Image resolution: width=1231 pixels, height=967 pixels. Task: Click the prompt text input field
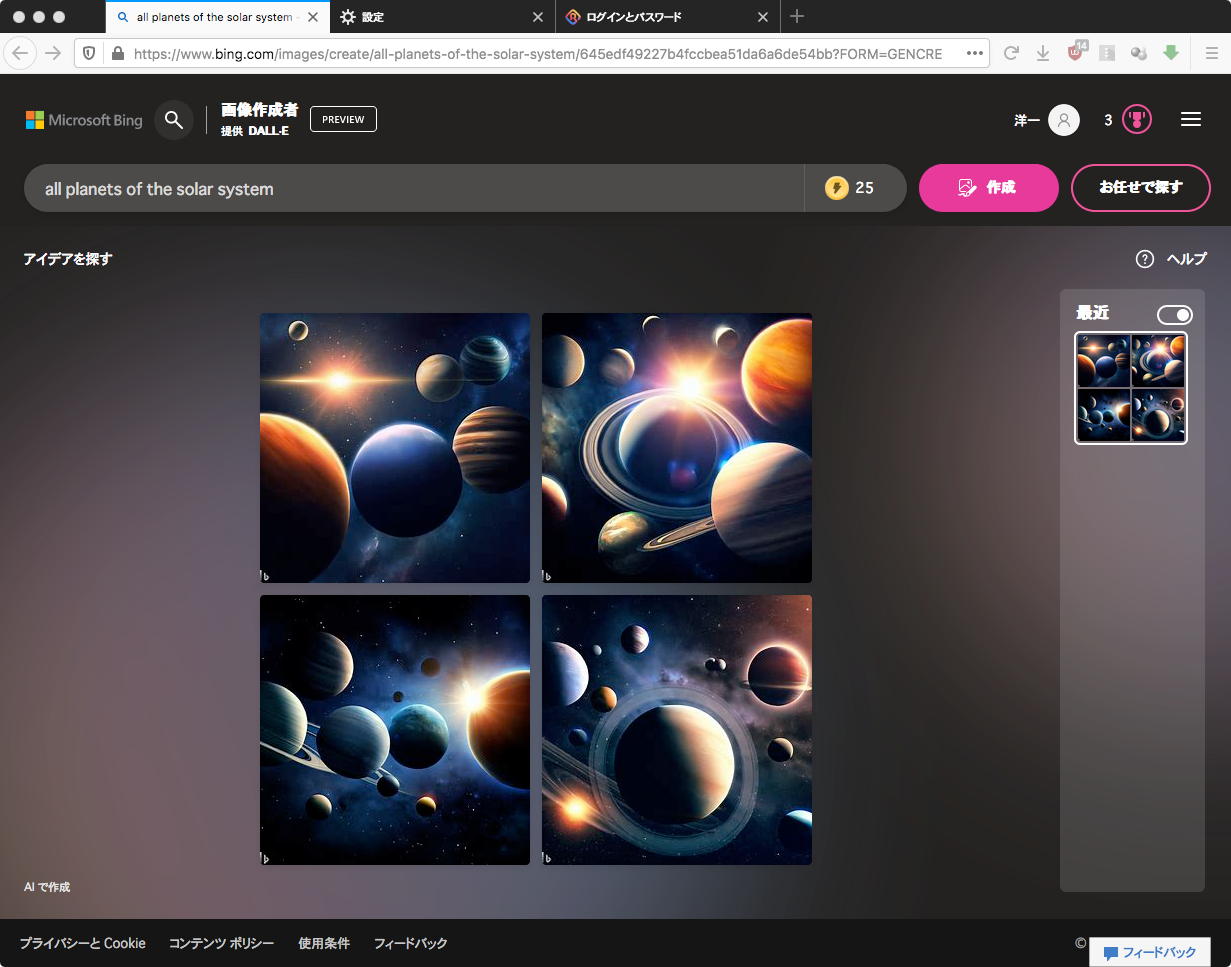pyautogui.click(x=414, y=188)
